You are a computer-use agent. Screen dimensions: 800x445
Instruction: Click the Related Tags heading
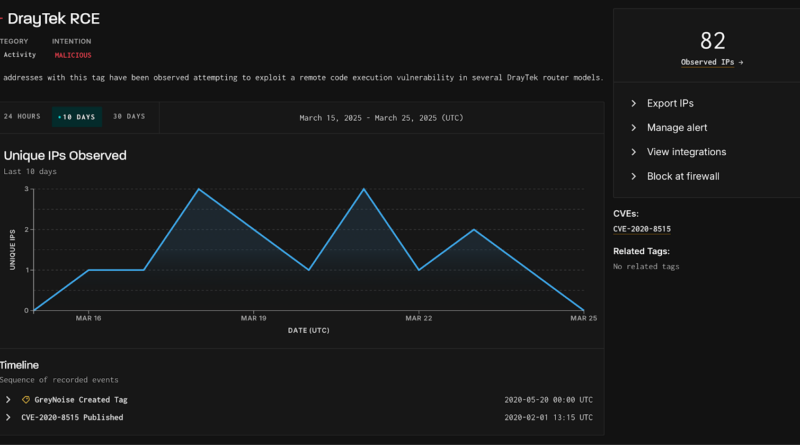pyautogui.click(x=641, y=251)
